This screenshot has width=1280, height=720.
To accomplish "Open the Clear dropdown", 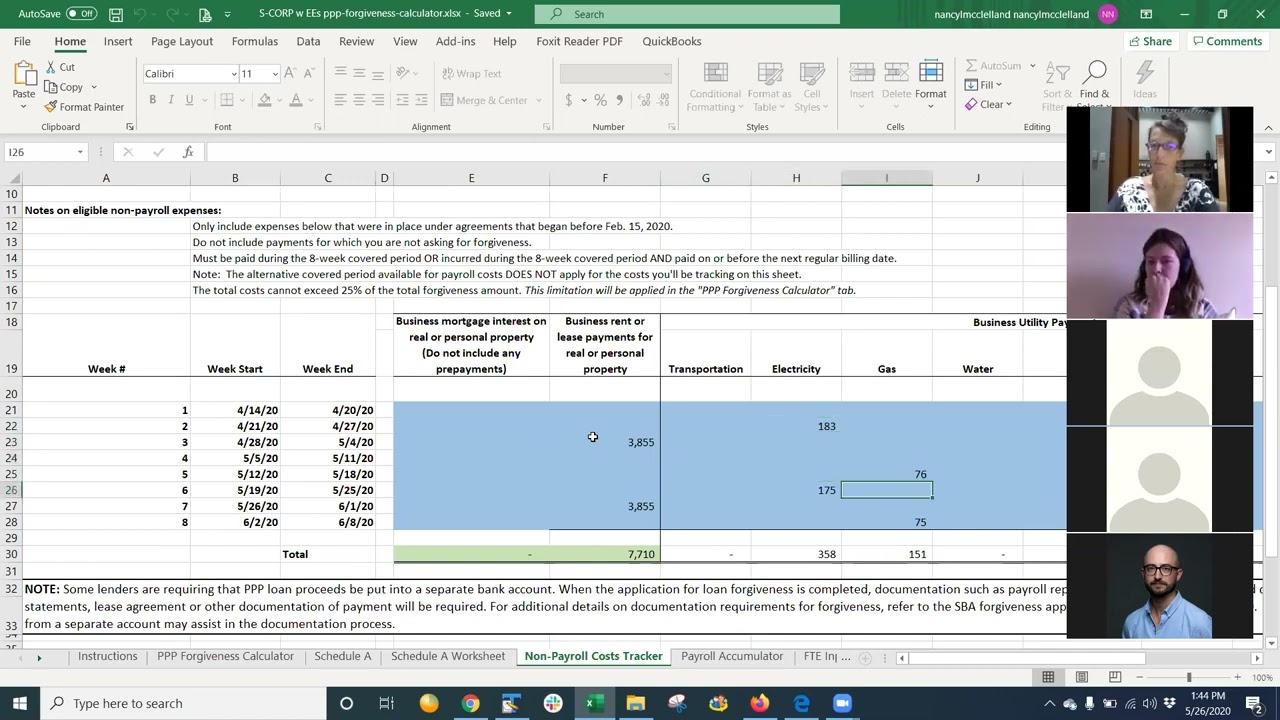I will pos(988,104).
